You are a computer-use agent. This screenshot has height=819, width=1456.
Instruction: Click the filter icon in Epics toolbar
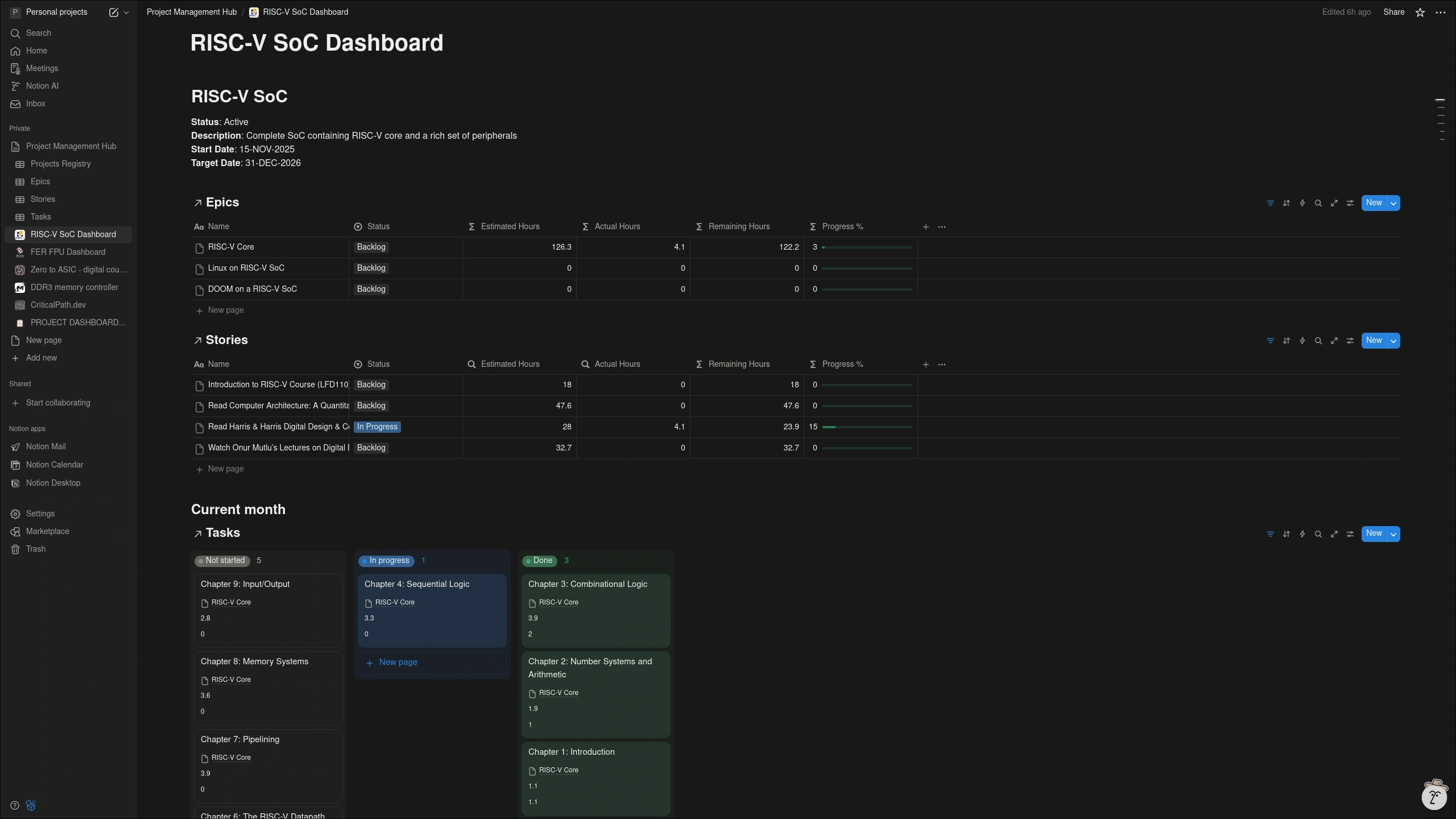(1270, 203)
